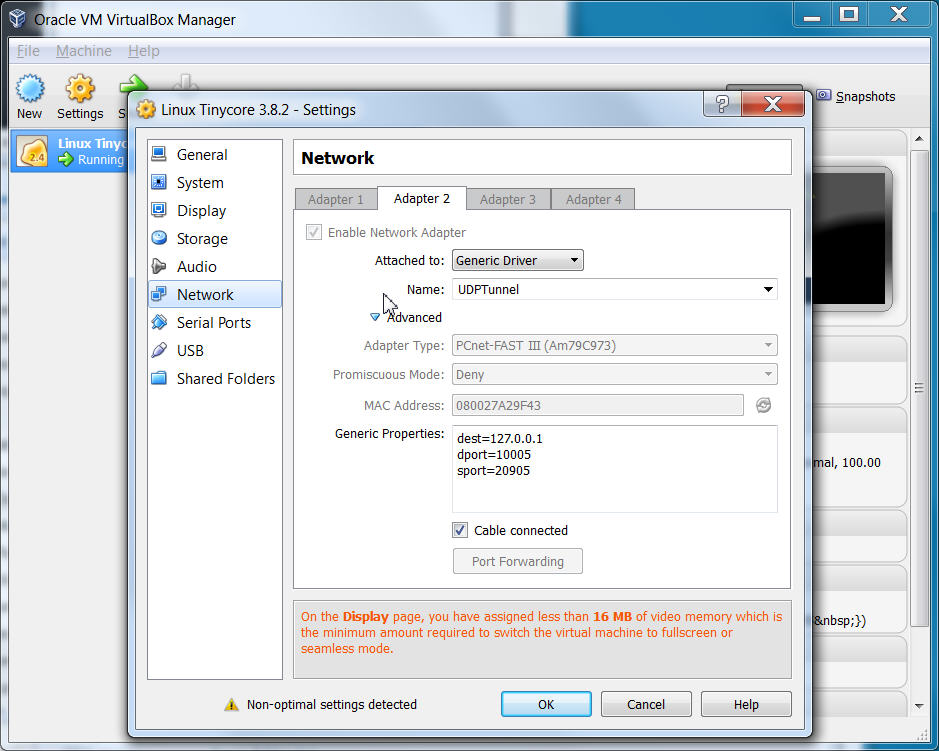
Task: Click the OK button
Action: pyautogui.click(x=546, y=704)
